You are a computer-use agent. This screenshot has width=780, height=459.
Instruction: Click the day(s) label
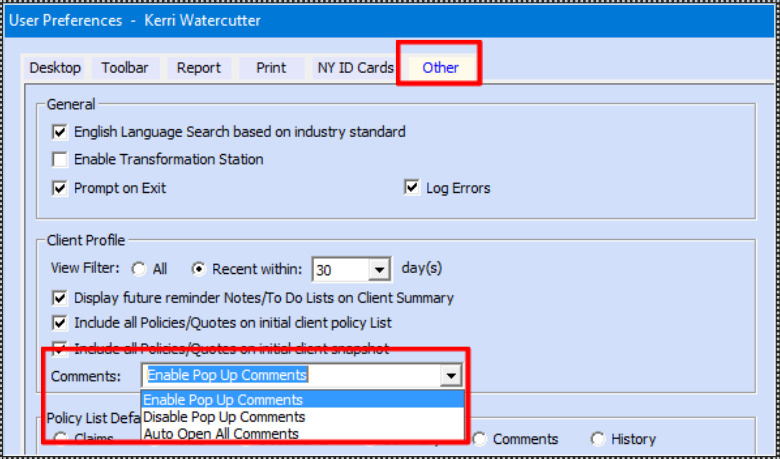(x=422, y=269)
